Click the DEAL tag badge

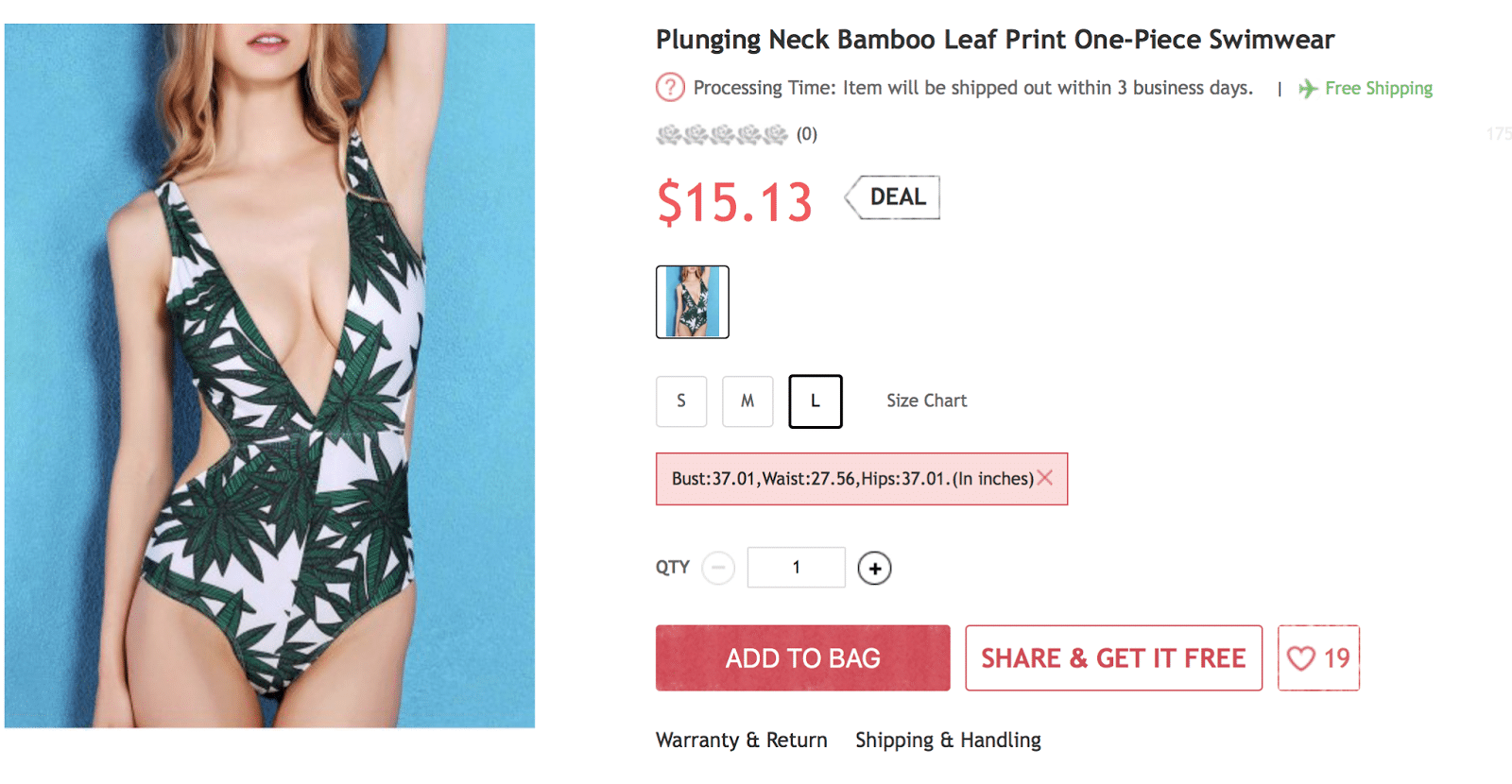pos(893,197)
